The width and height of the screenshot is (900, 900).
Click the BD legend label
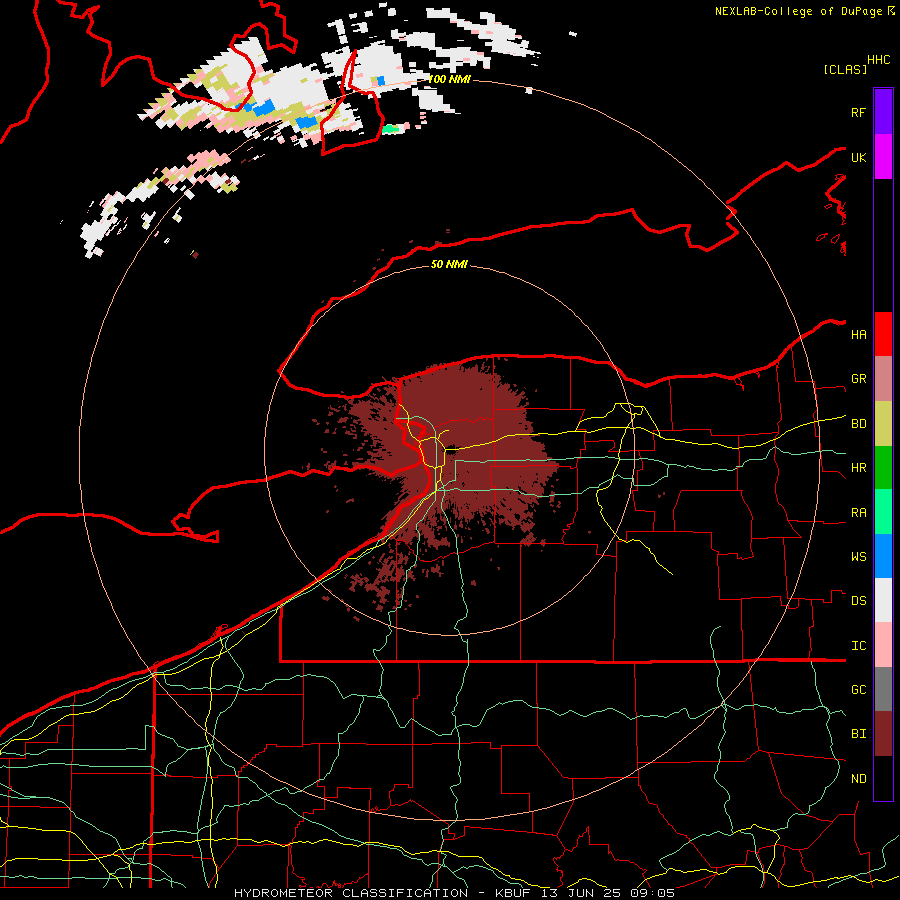pos(859,424)
